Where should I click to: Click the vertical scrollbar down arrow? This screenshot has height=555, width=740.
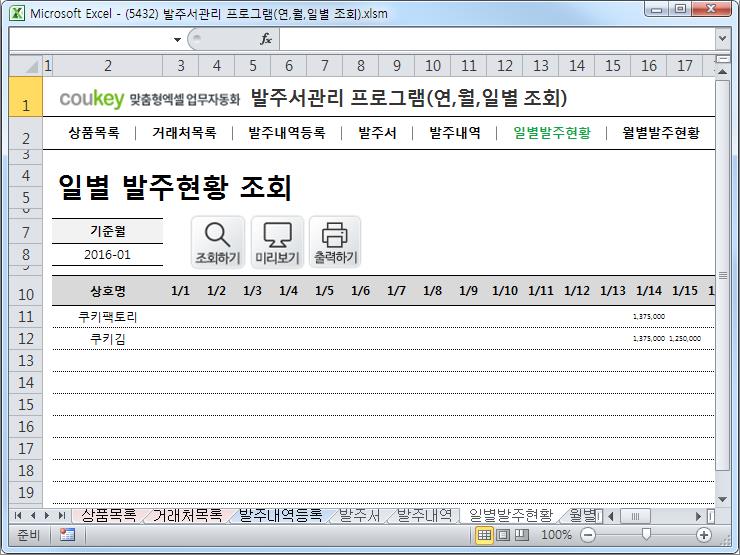click(x=722, y=499)
